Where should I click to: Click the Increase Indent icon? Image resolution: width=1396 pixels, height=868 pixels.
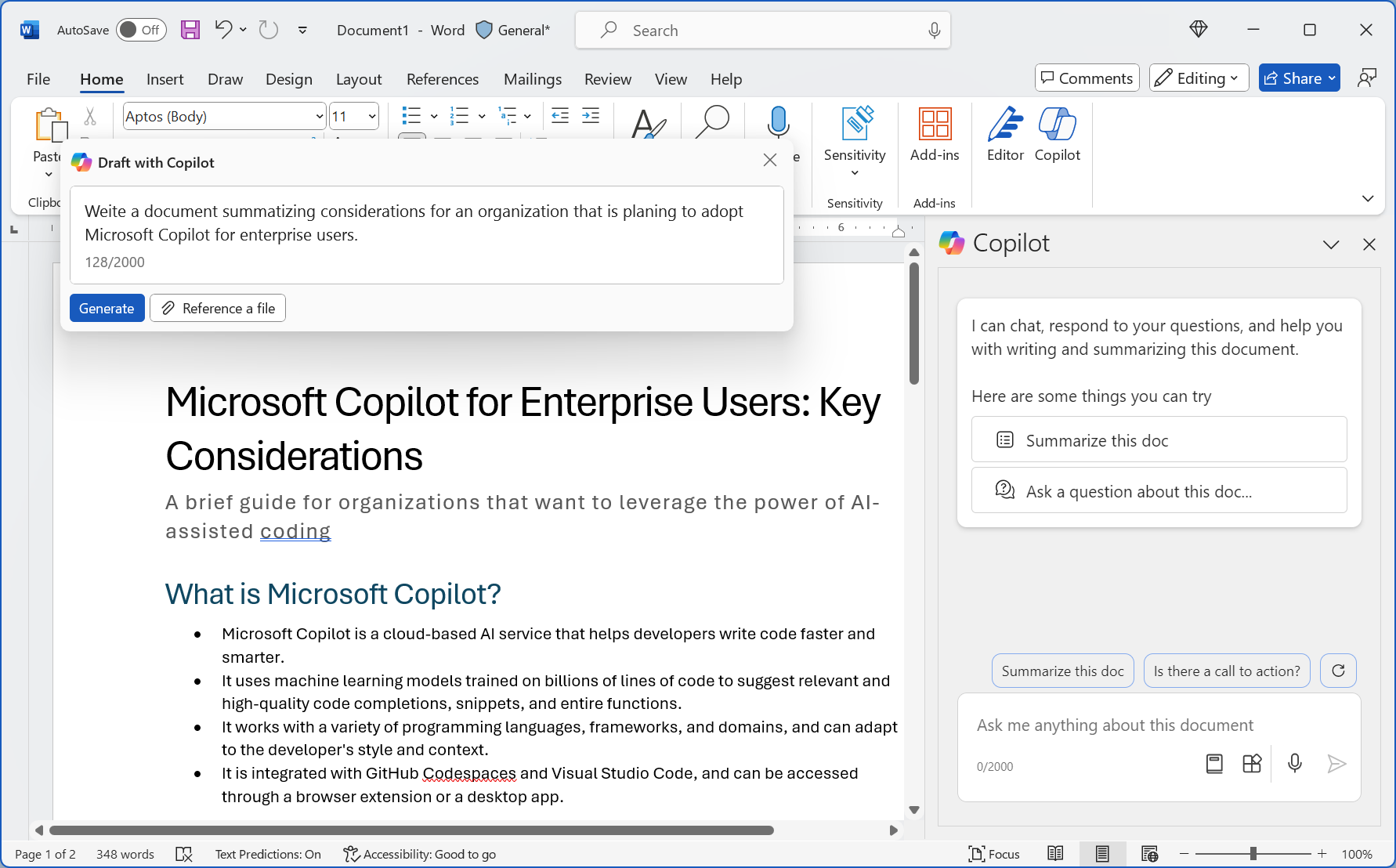point(591,116)
